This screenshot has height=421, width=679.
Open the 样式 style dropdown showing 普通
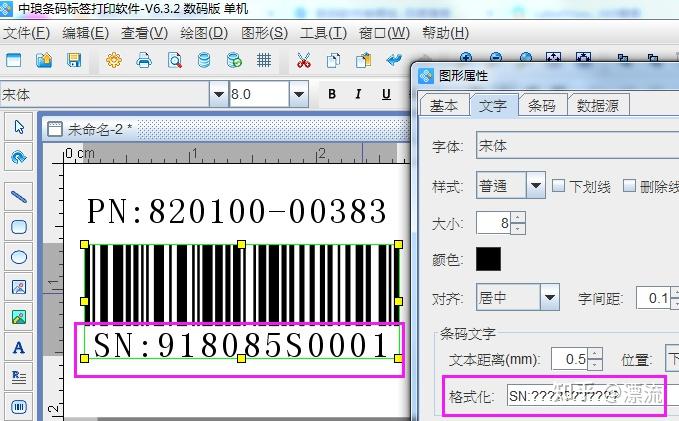(x=536, y=185)
